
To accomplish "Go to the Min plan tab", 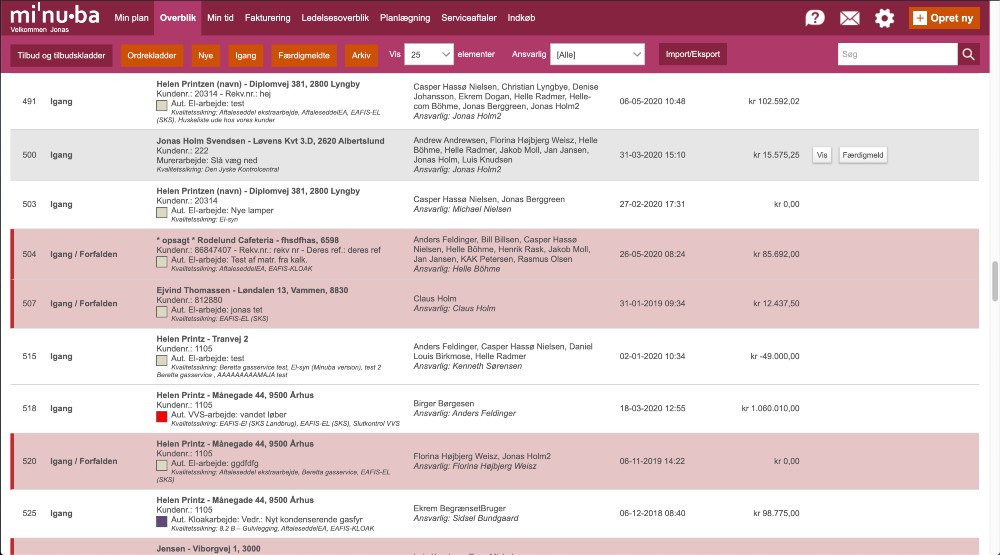I will pyautogui.click(x=131, y=18).
